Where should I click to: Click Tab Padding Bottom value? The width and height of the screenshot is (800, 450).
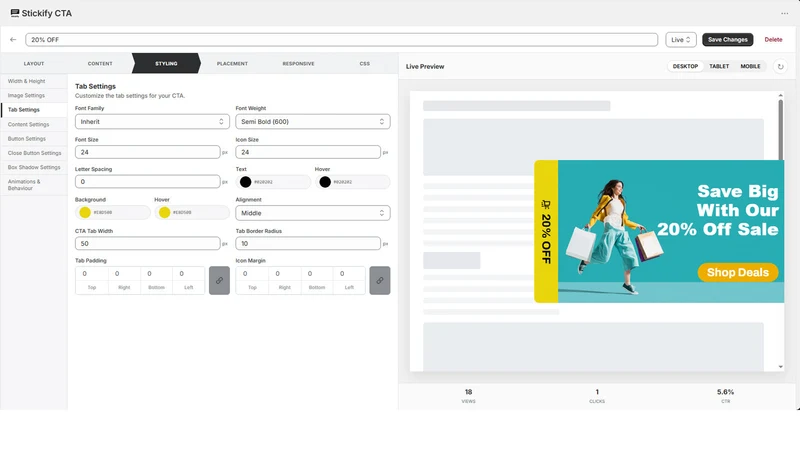[156, 274]
